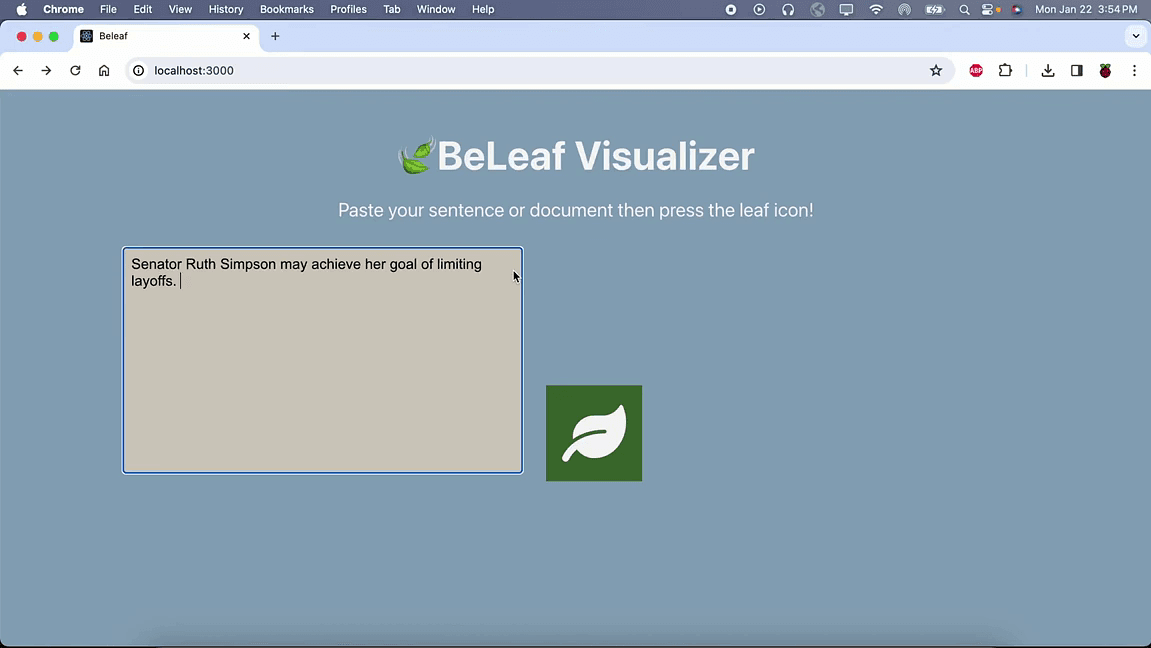Image resolution: width=1151 pixels, height=648 pixels.
Task: Click the browser home icon
Action: [104, 71]
